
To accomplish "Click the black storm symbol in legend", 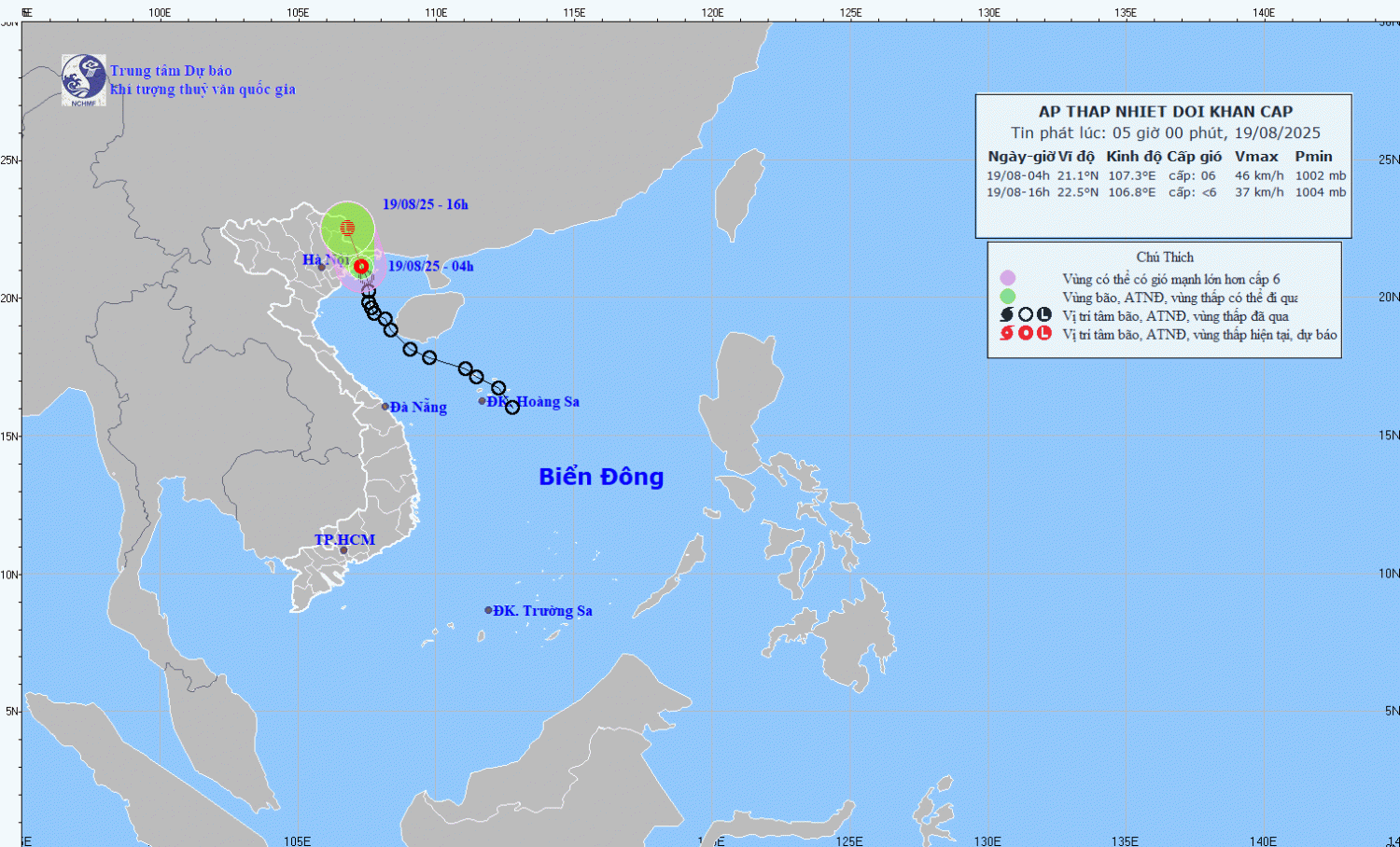I will coord(1006,315).
